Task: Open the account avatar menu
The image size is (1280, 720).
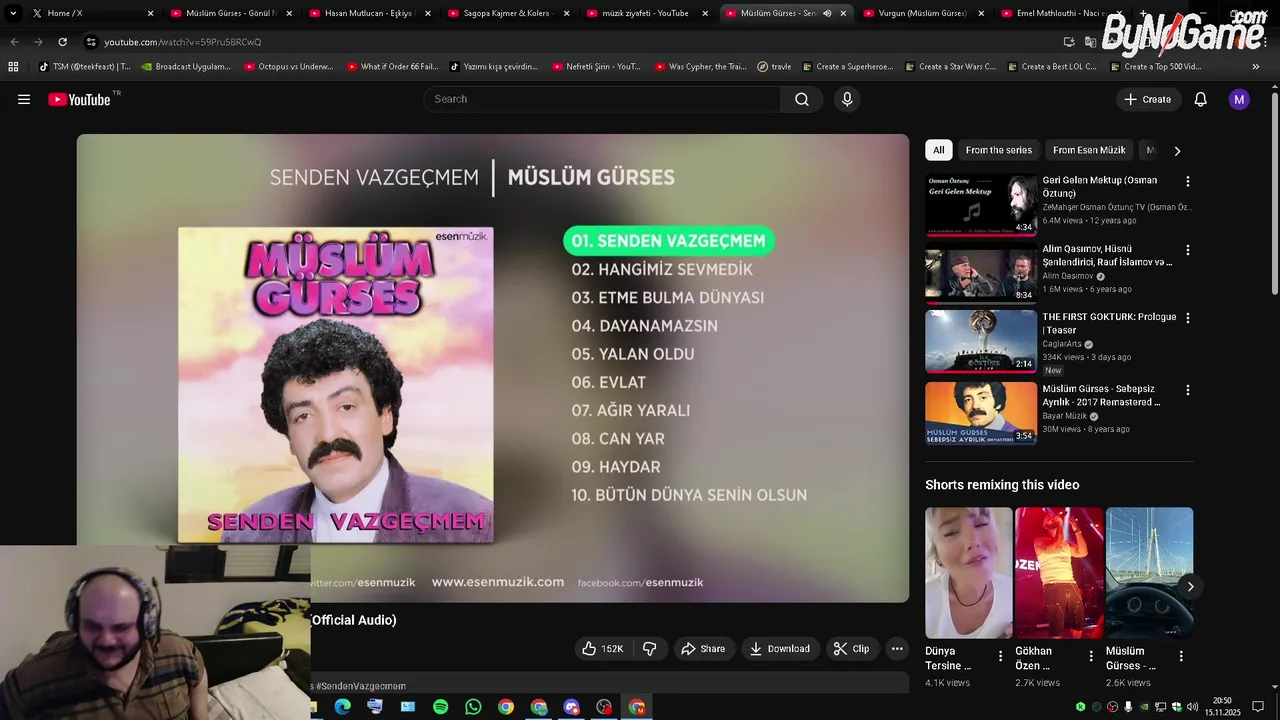Action: [x=1239, y=99]
